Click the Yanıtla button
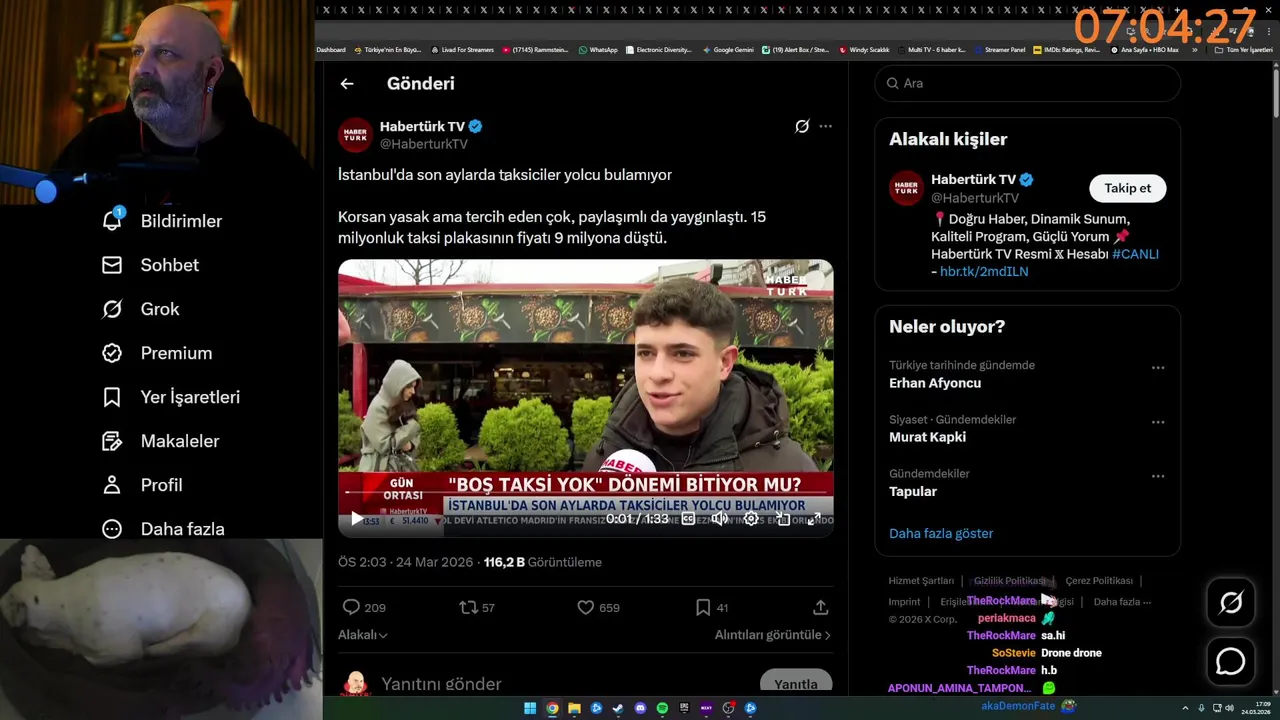1280x720 pixels. 796,683
